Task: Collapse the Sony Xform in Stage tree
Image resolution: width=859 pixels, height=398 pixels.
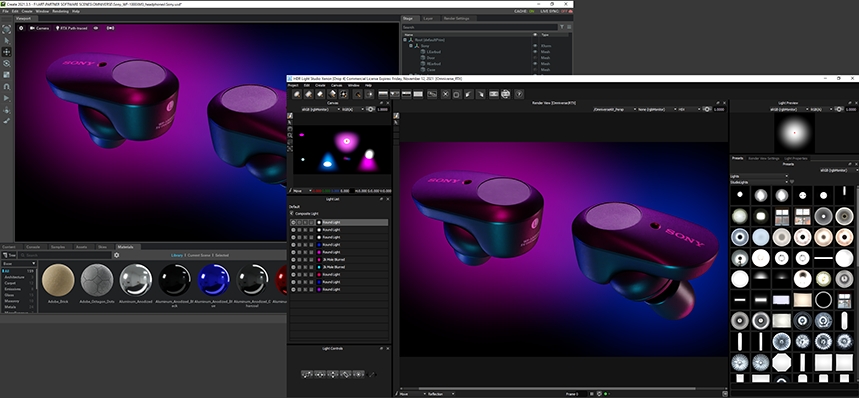Action: coord(410,46)
